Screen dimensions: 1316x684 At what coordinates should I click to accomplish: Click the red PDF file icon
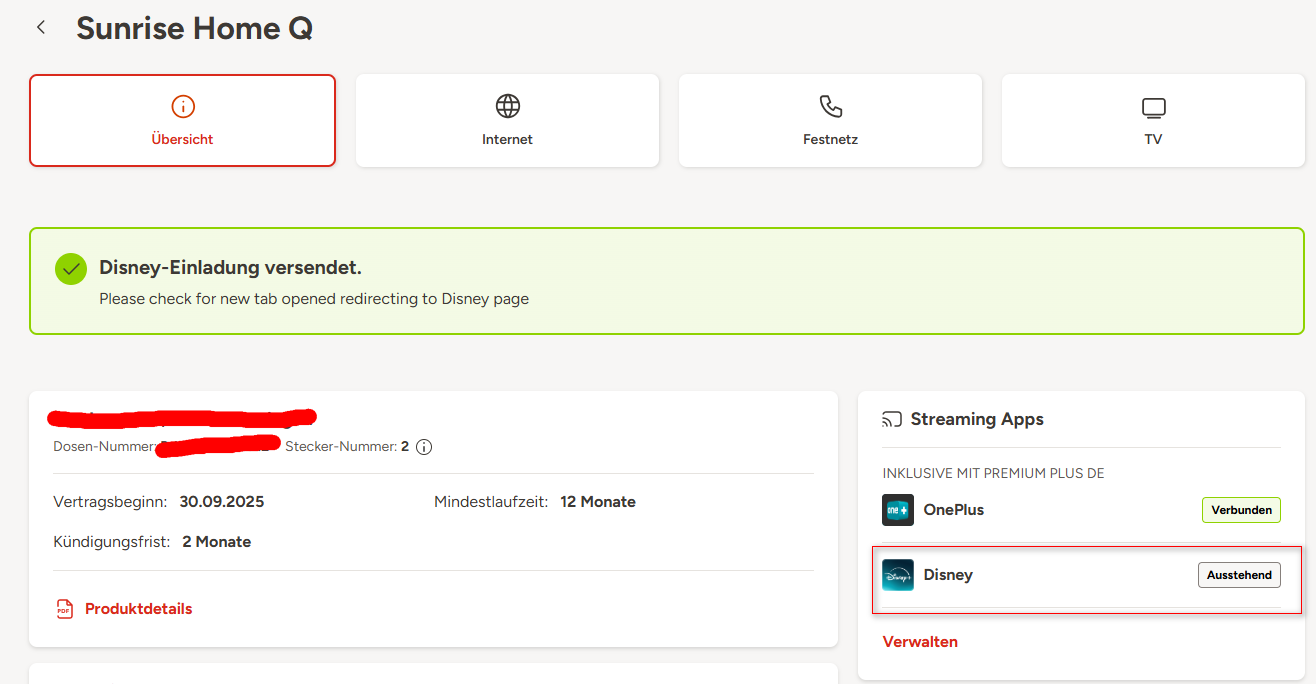click(65, 609)
